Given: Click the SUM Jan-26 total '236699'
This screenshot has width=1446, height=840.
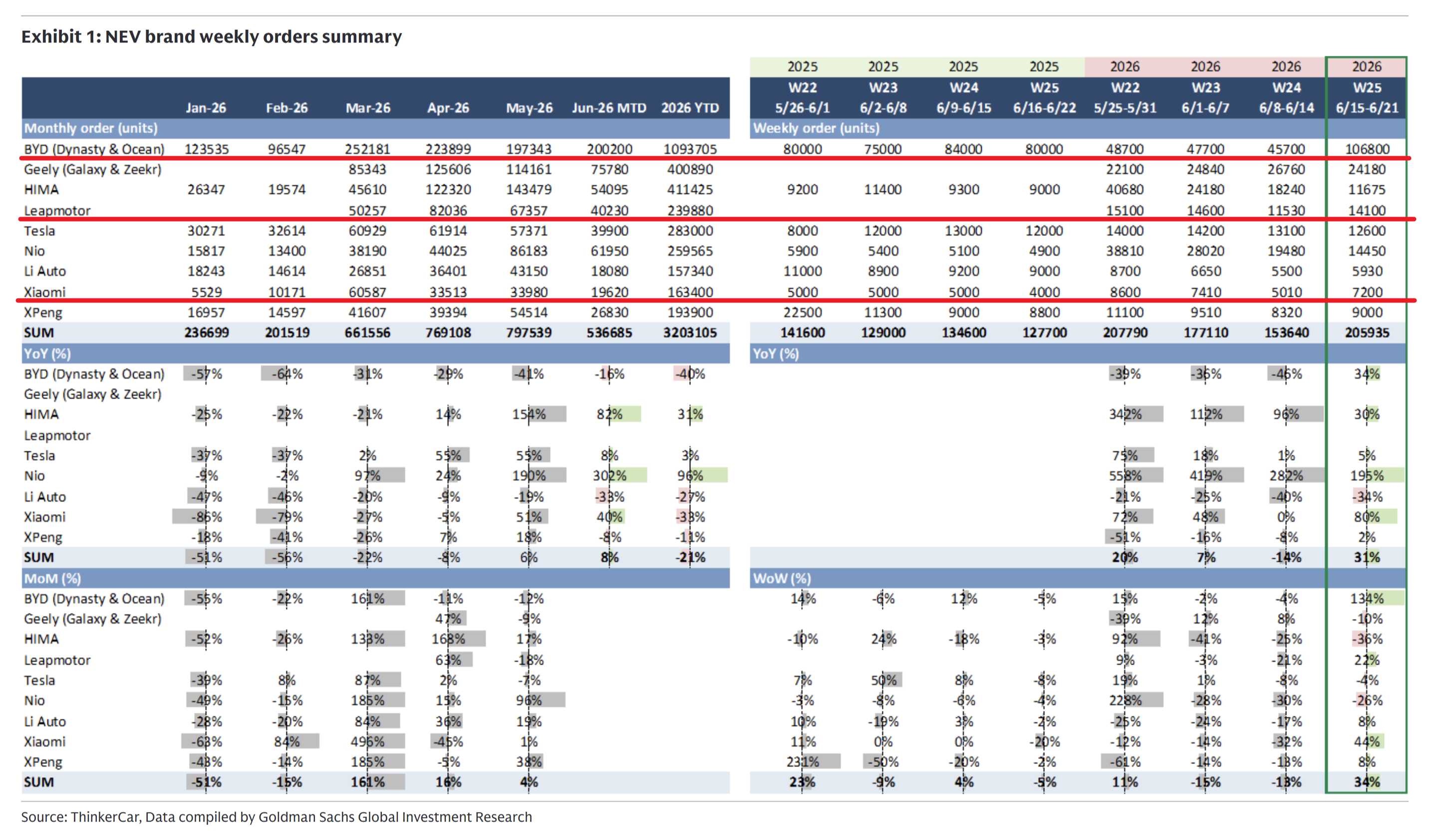Looking at the screenshot, I should (207, 333).
